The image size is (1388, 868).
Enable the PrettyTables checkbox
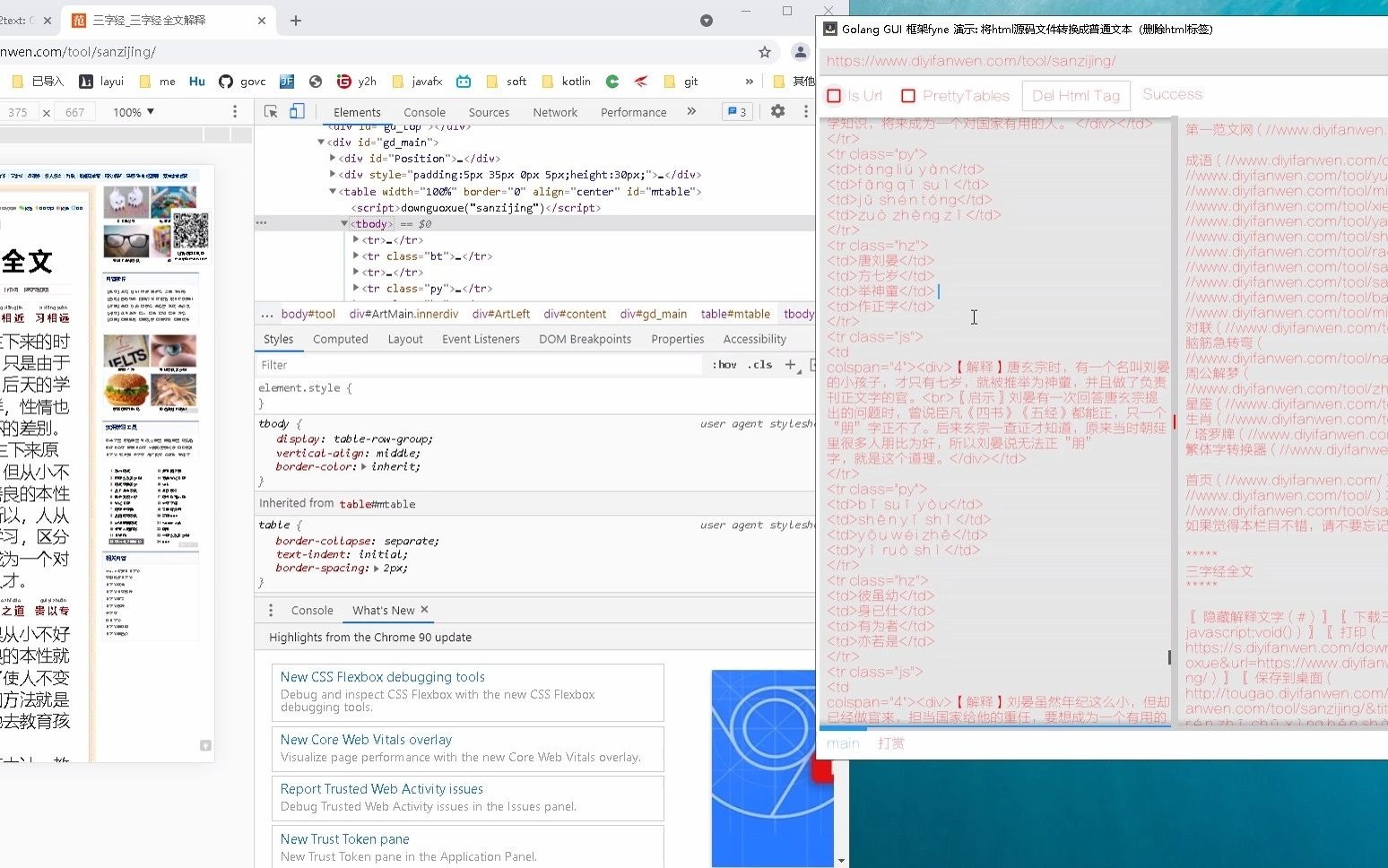pyautogui.click(x=907, y=95)
